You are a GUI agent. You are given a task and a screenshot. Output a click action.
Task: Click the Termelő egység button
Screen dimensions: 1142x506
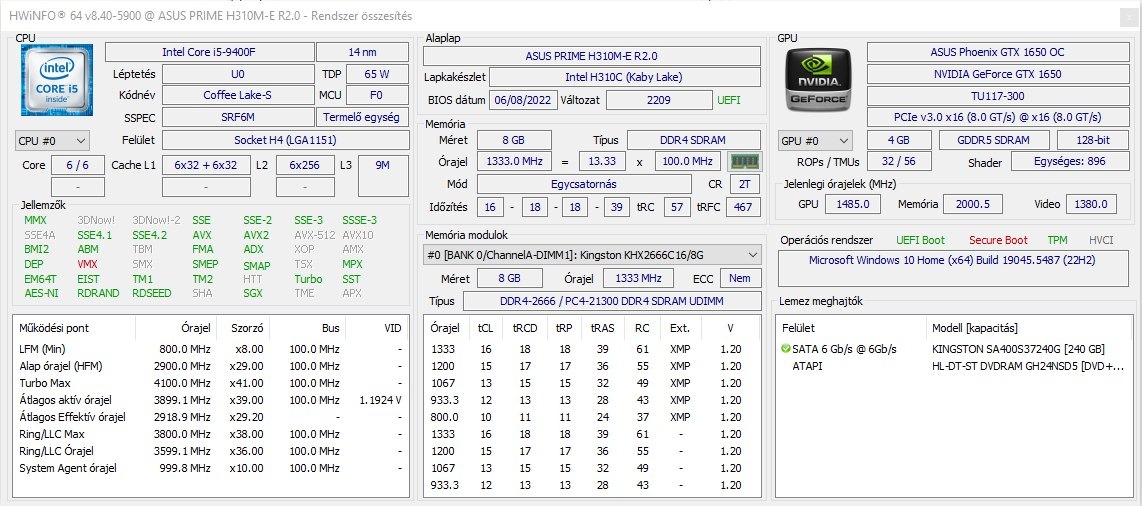362,117
